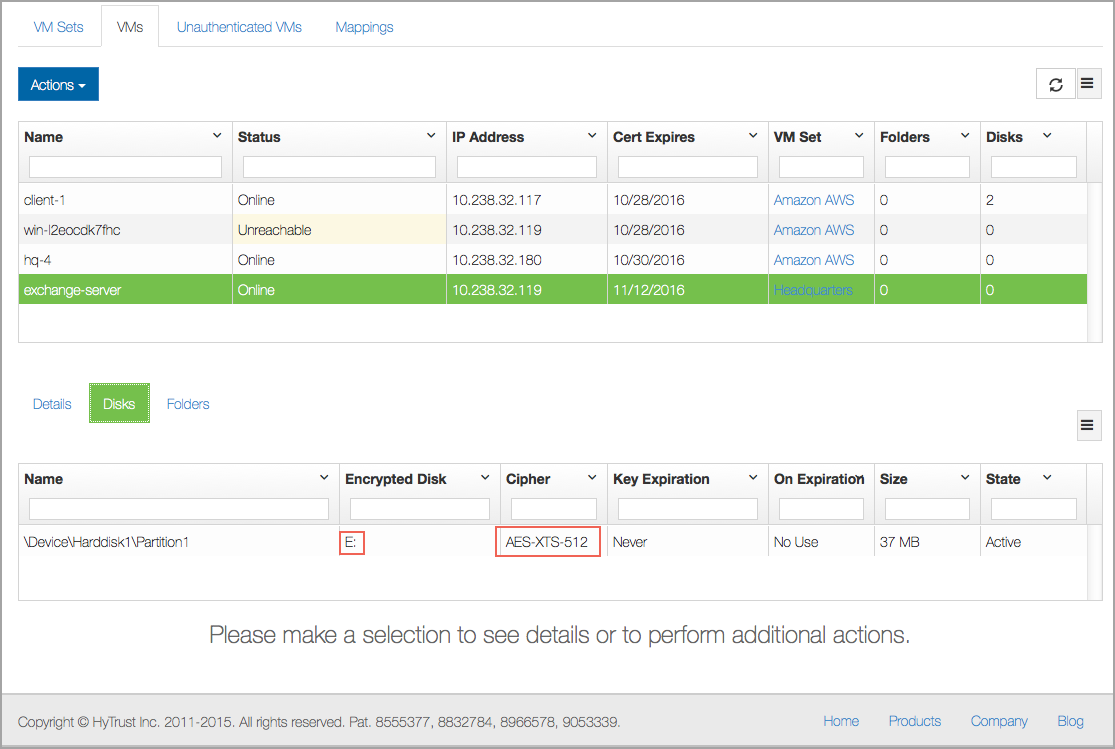The image size is (1115, 749).
Task: Expand Cert Expires column menu
Action: [x=753, y=136]
